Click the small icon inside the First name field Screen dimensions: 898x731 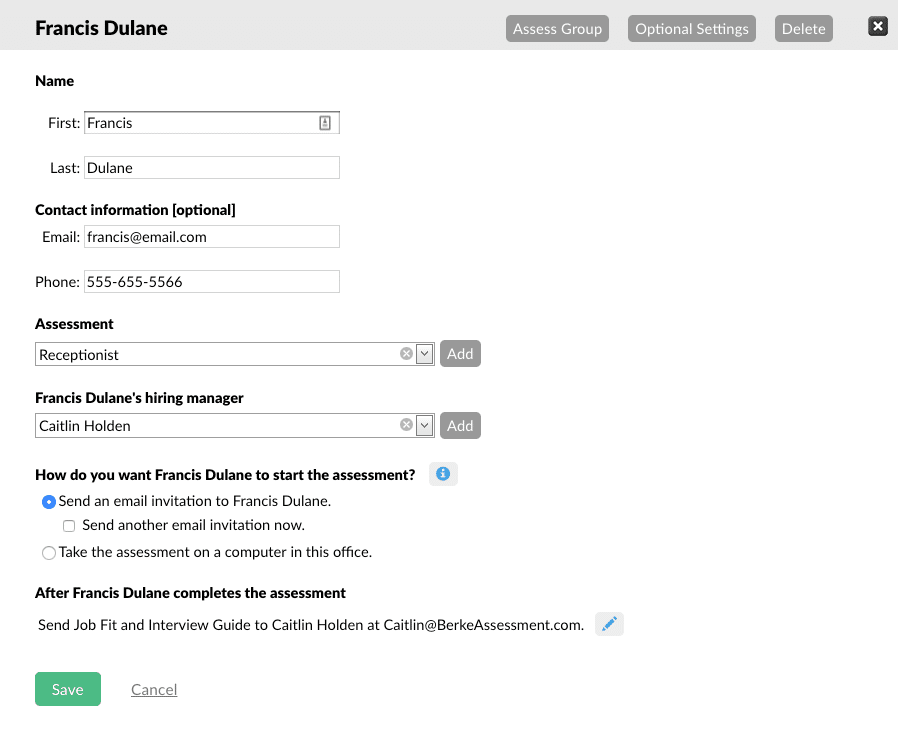326,121
